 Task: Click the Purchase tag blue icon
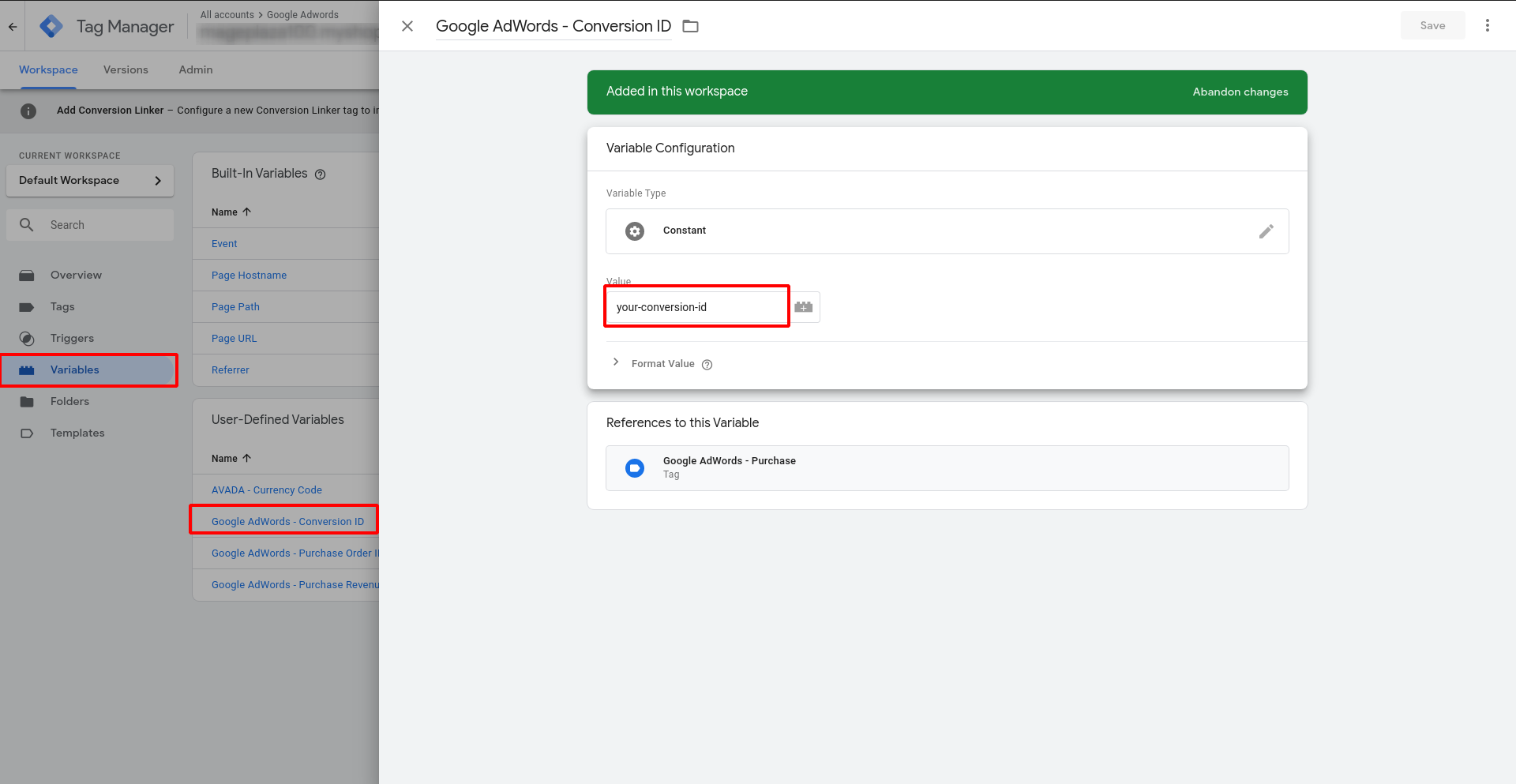click(635, 468)
